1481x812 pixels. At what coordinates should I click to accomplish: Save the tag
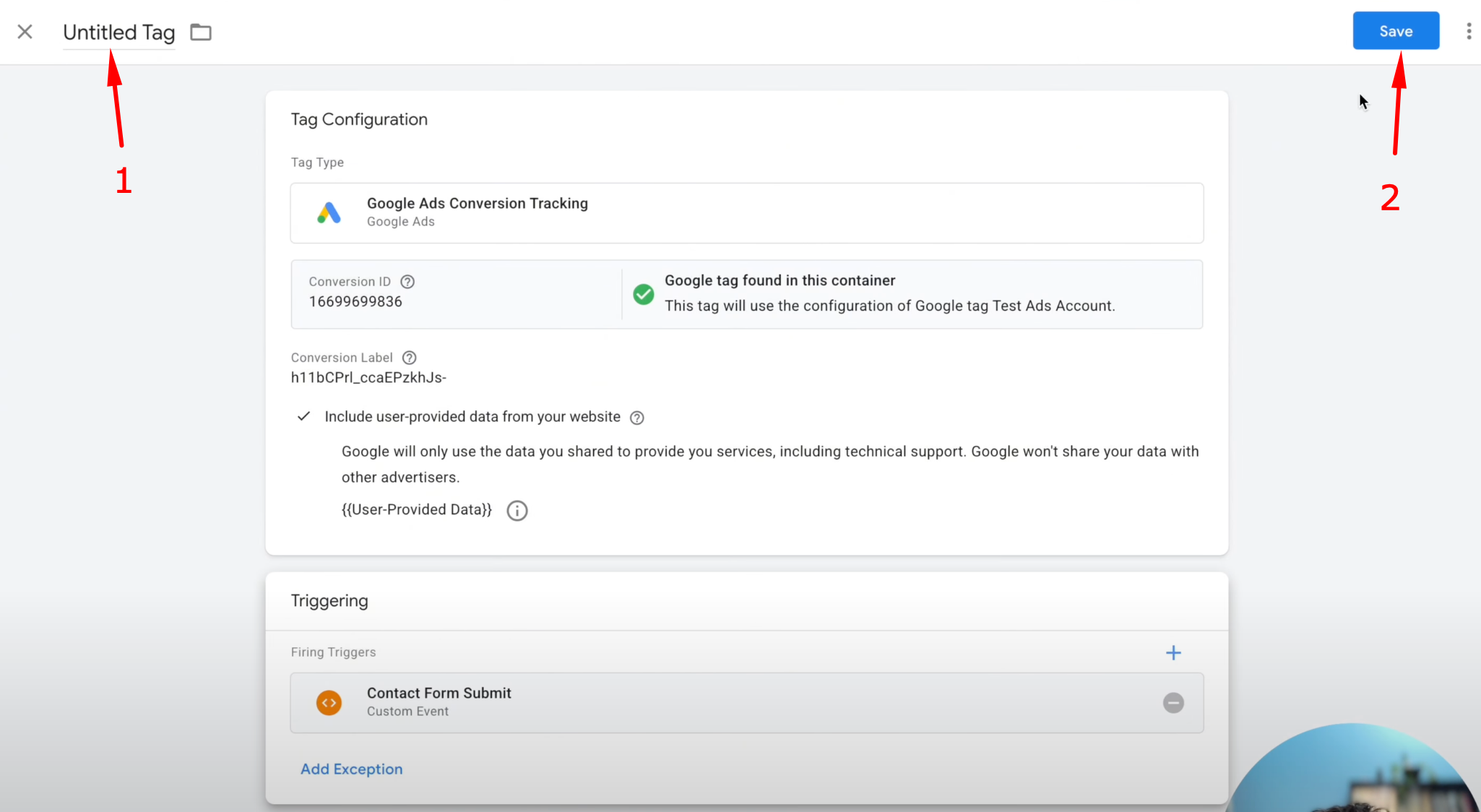point(1395,31)
